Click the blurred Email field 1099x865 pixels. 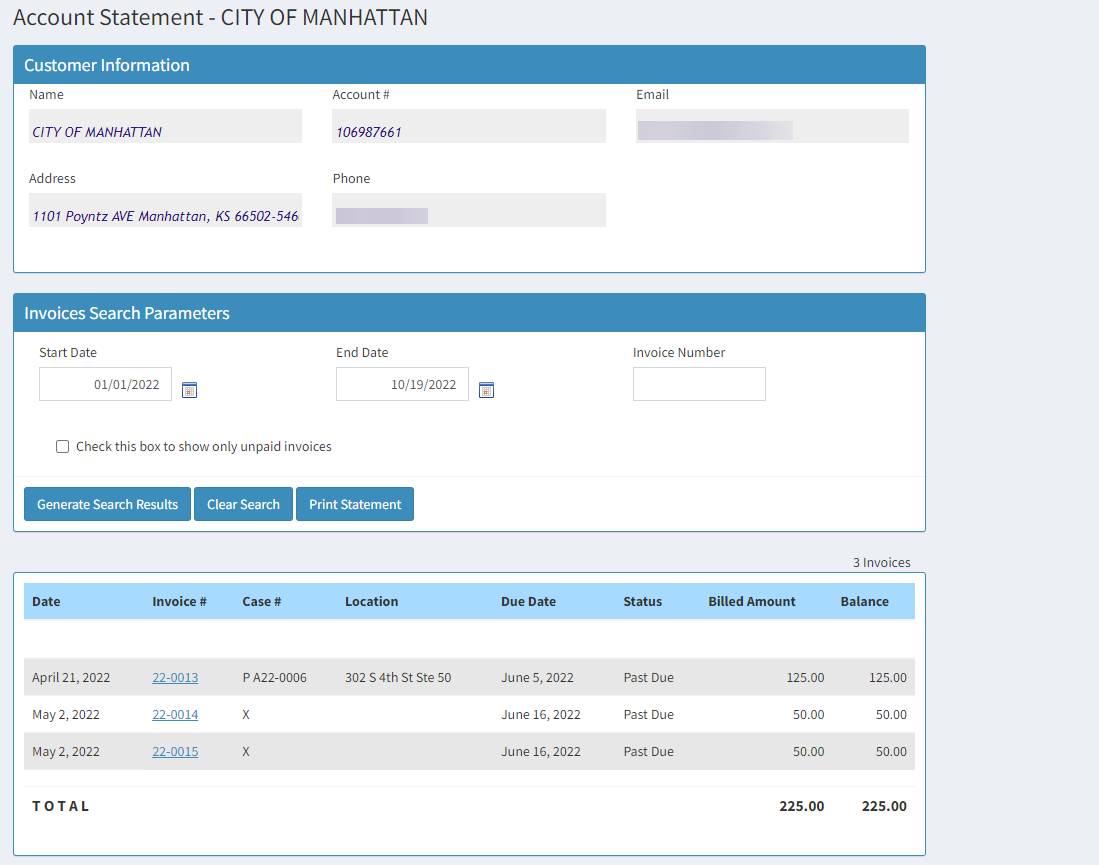[x=772, y=126]
